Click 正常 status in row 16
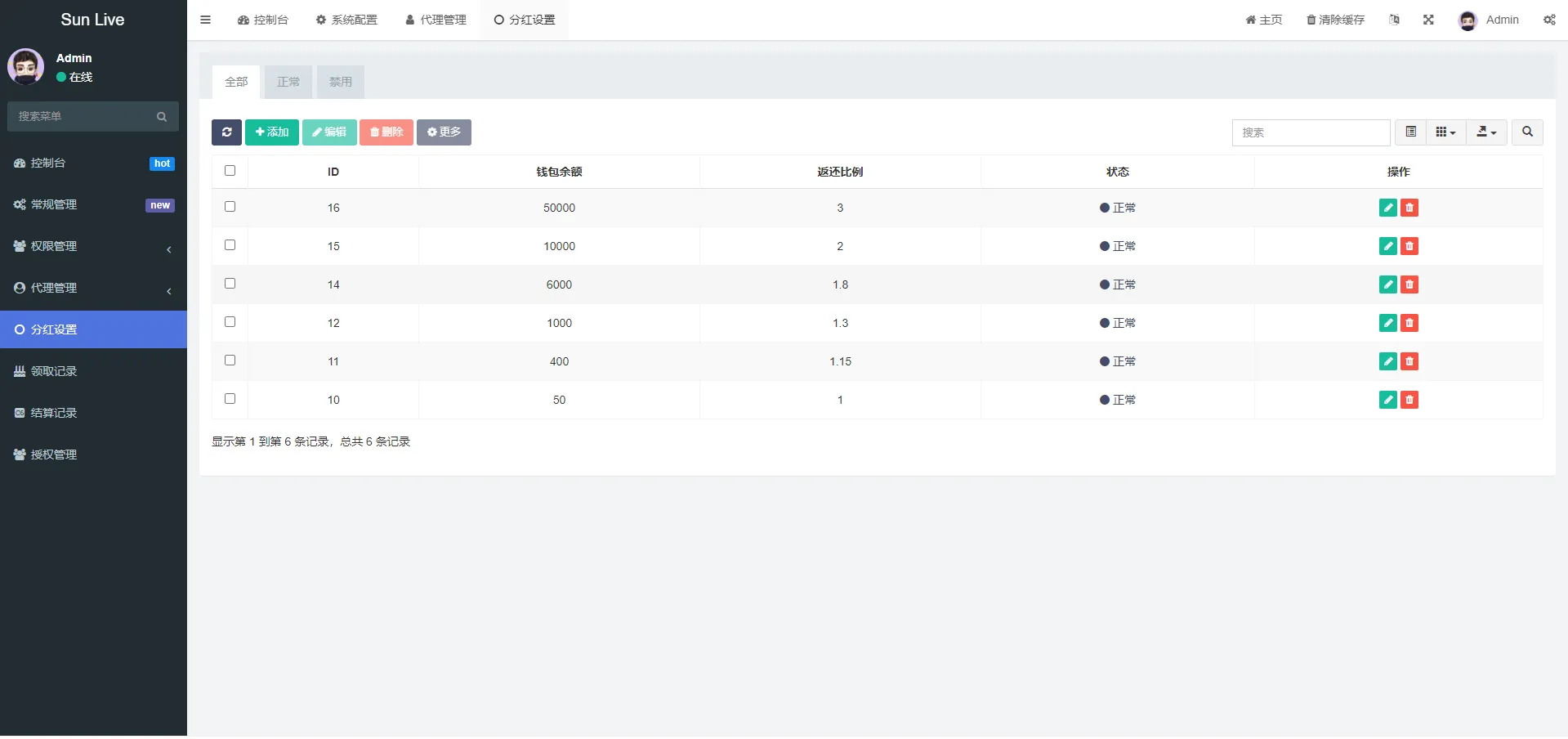Image resolution: width=1568 pixels, height=739 pixels. pyautogui.click(x=1118, y=208)
